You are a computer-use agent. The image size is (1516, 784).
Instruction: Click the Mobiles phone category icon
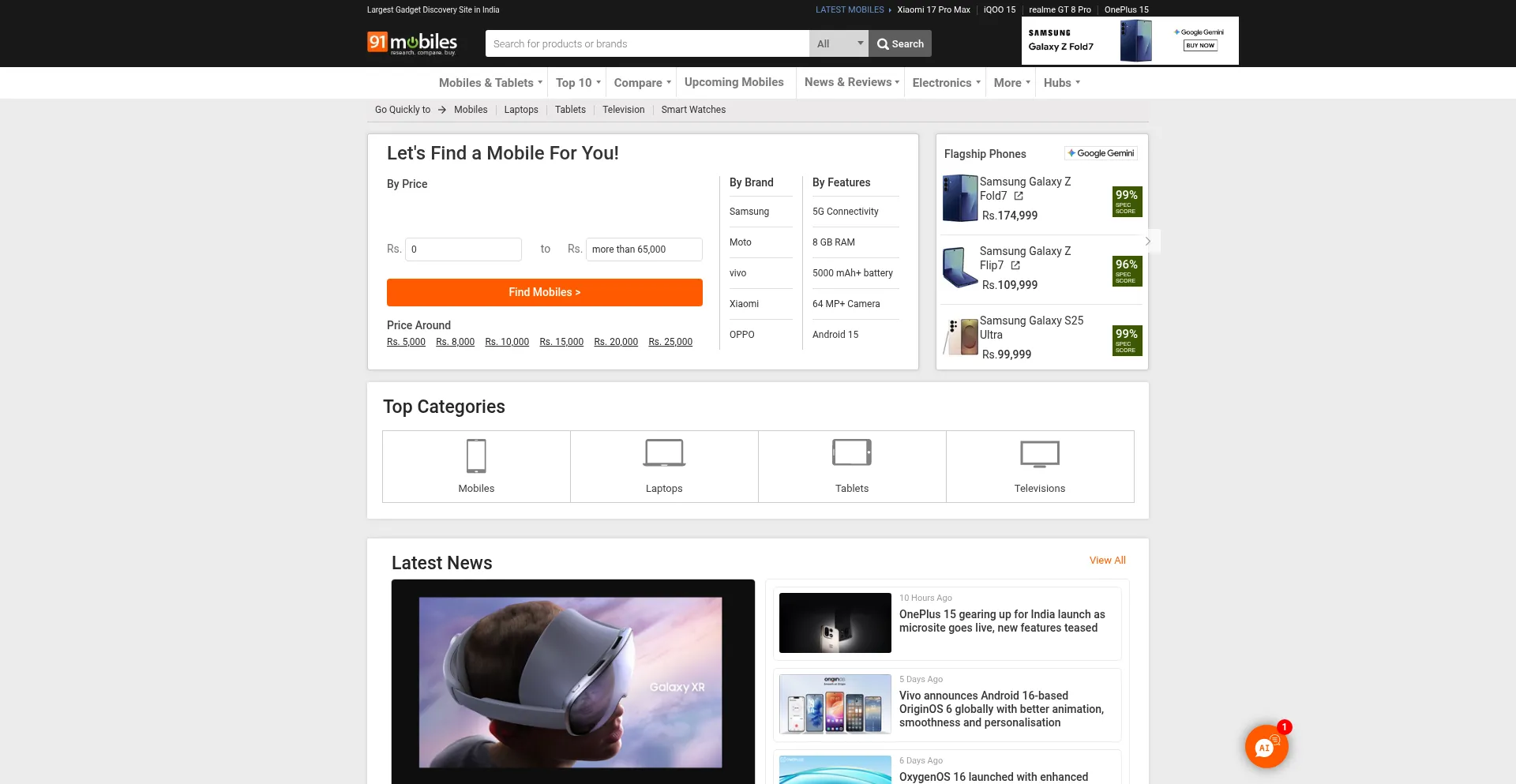tap(476, 456)
